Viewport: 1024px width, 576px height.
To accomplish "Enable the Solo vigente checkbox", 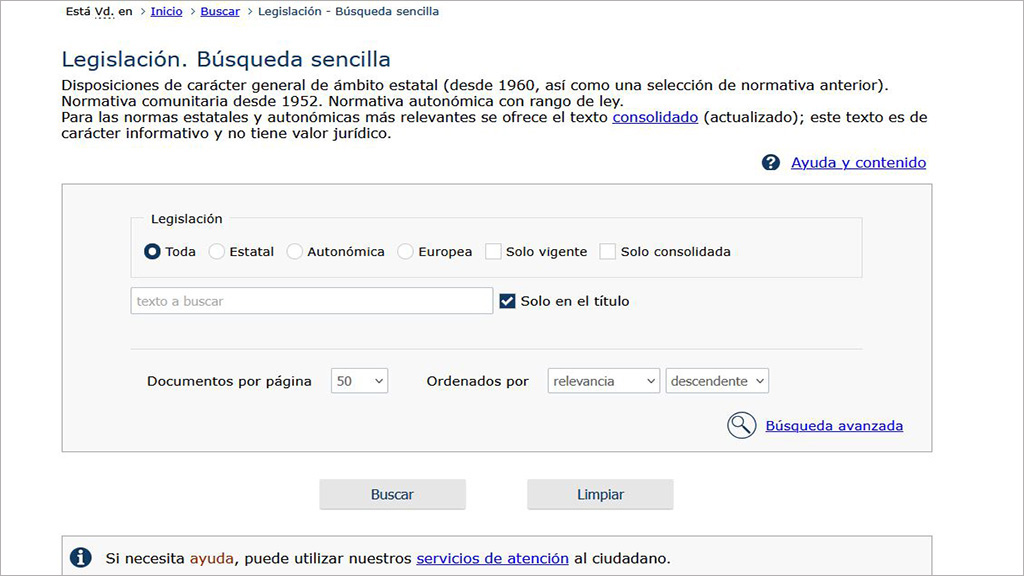I will point(493,252).
